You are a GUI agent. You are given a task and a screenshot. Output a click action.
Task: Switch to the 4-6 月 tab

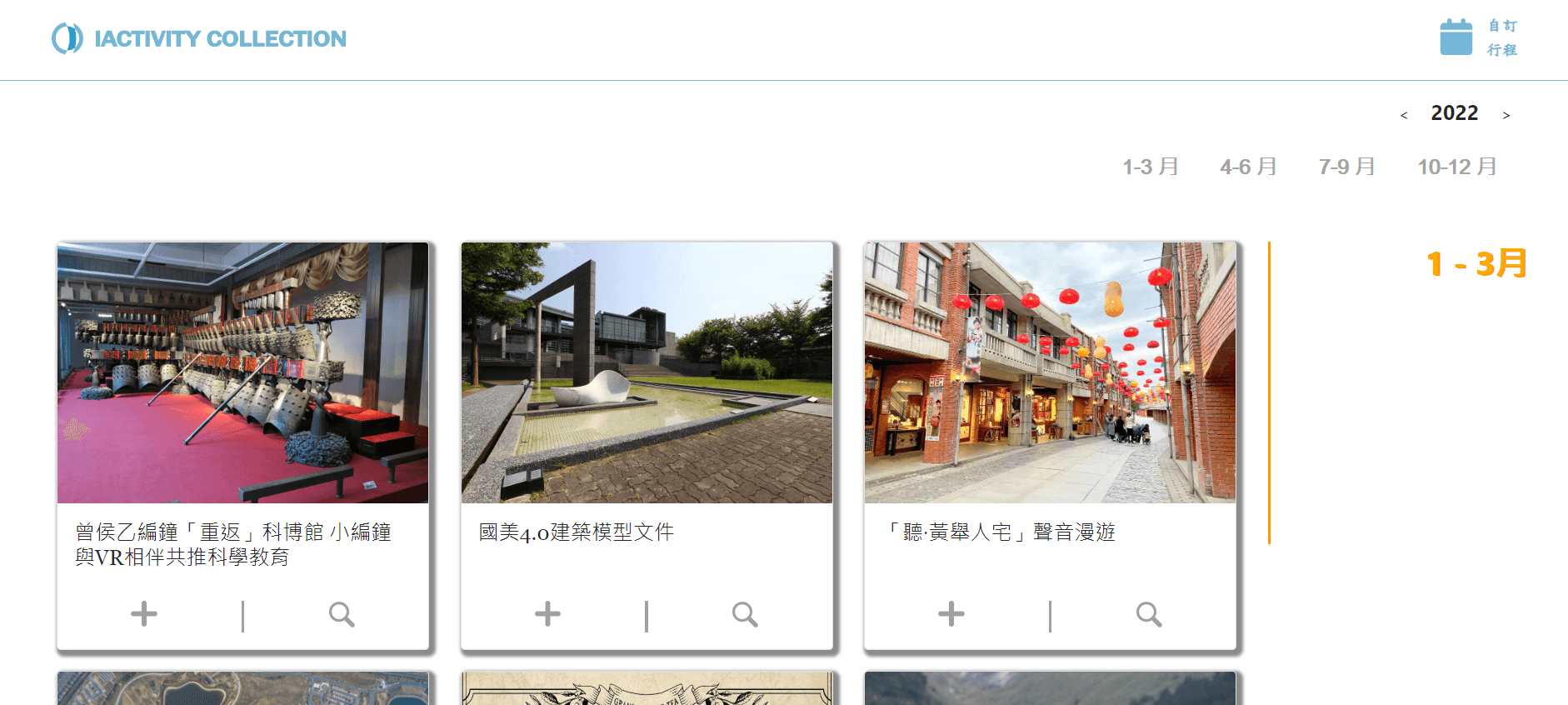(1248, 167)
